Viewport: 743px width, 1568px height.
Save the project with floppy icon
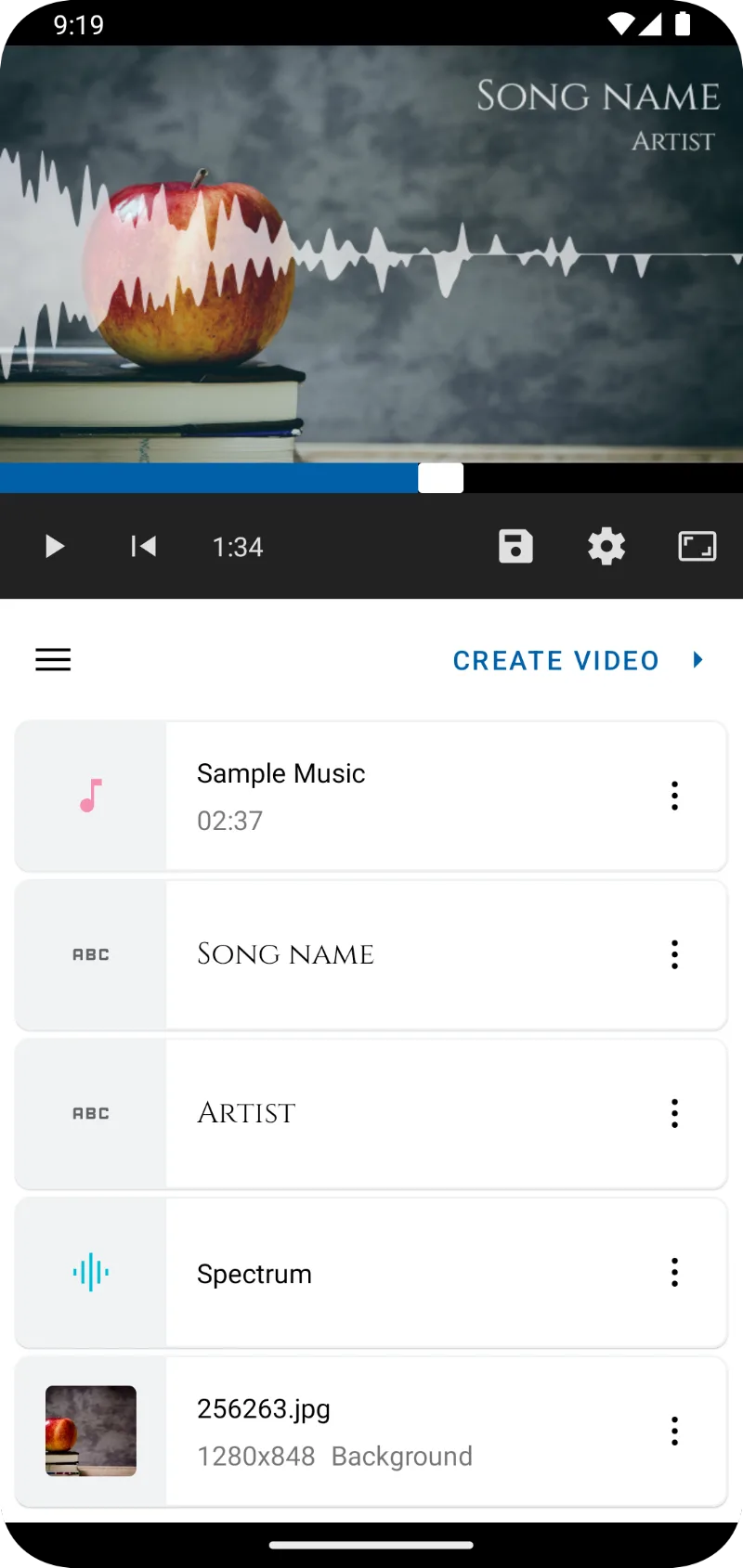tap(515, 546)
